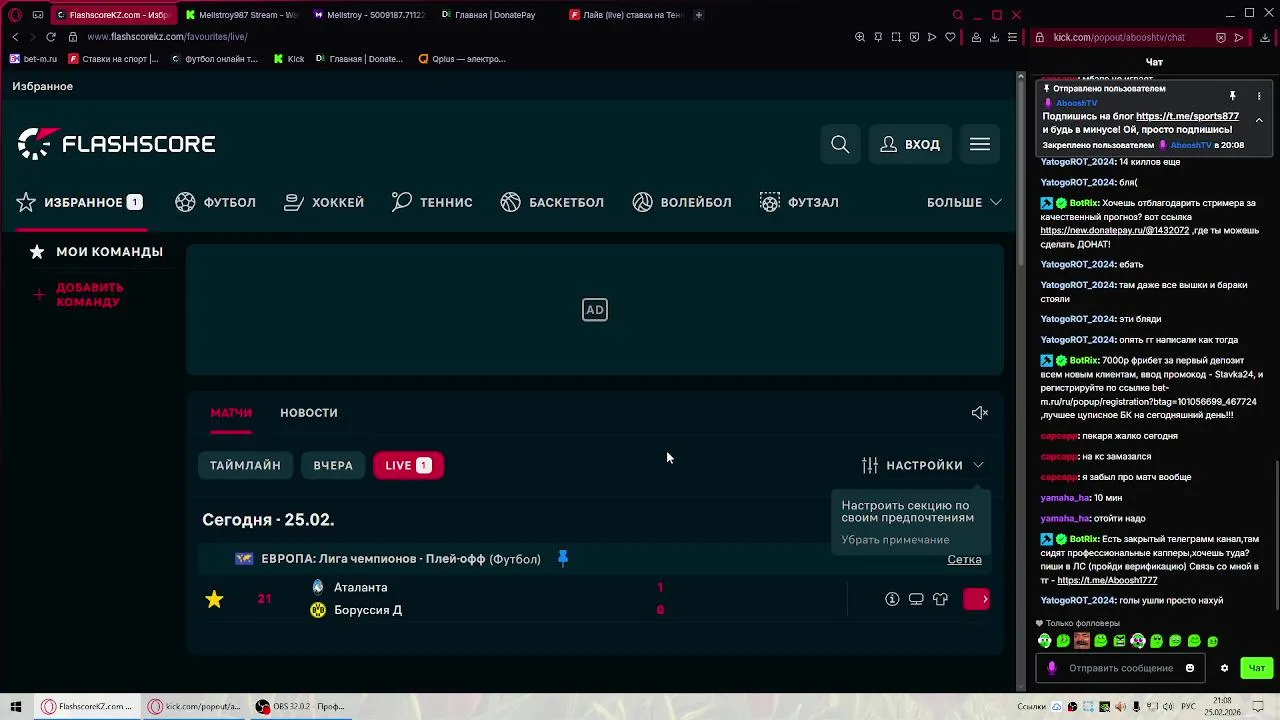Expand the Настройки settings dropdown

point(923,465)
